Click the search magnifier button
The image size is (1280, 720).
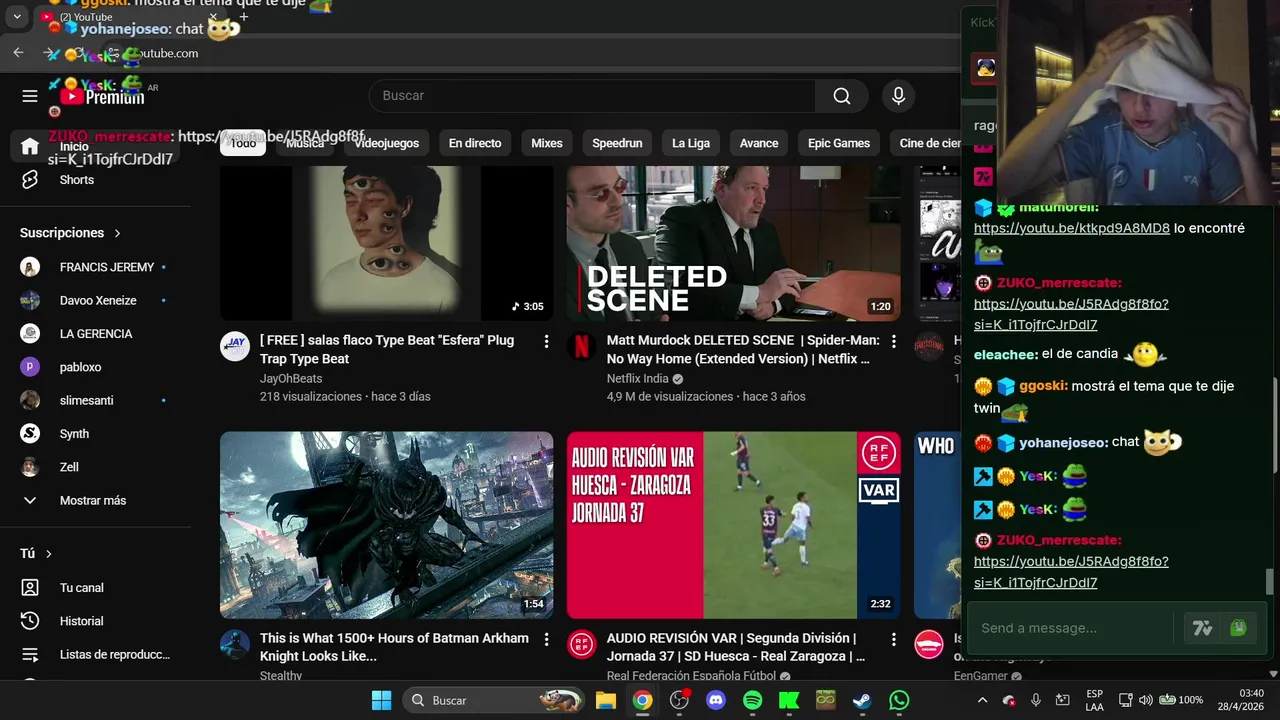coord(842,96)
